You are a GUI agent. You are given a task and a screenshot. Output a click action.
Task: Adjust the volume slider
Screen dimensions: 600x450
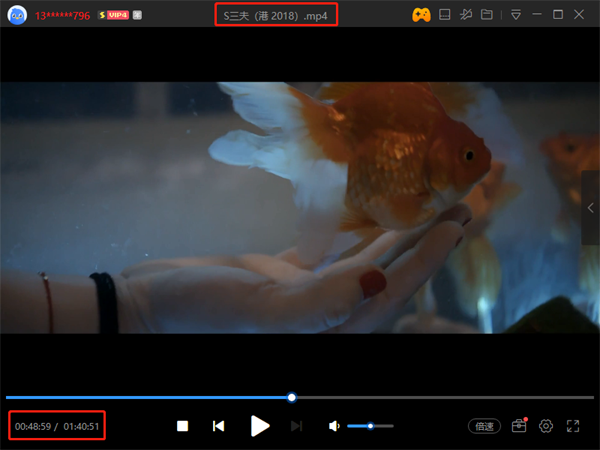click(370, 426)
